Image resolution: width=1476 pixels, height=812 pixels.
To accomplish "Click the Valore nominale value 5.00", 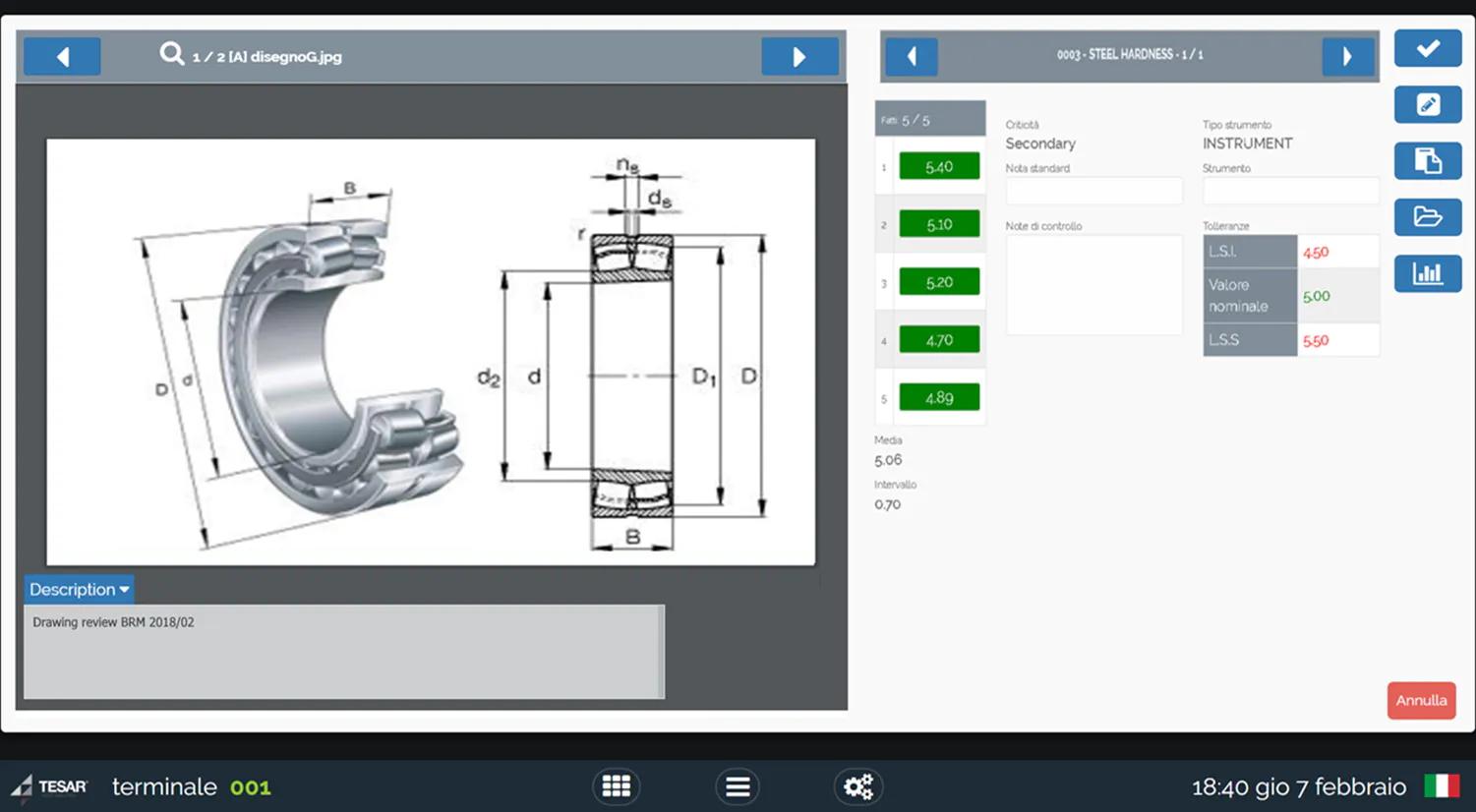I will [1316, 296].
